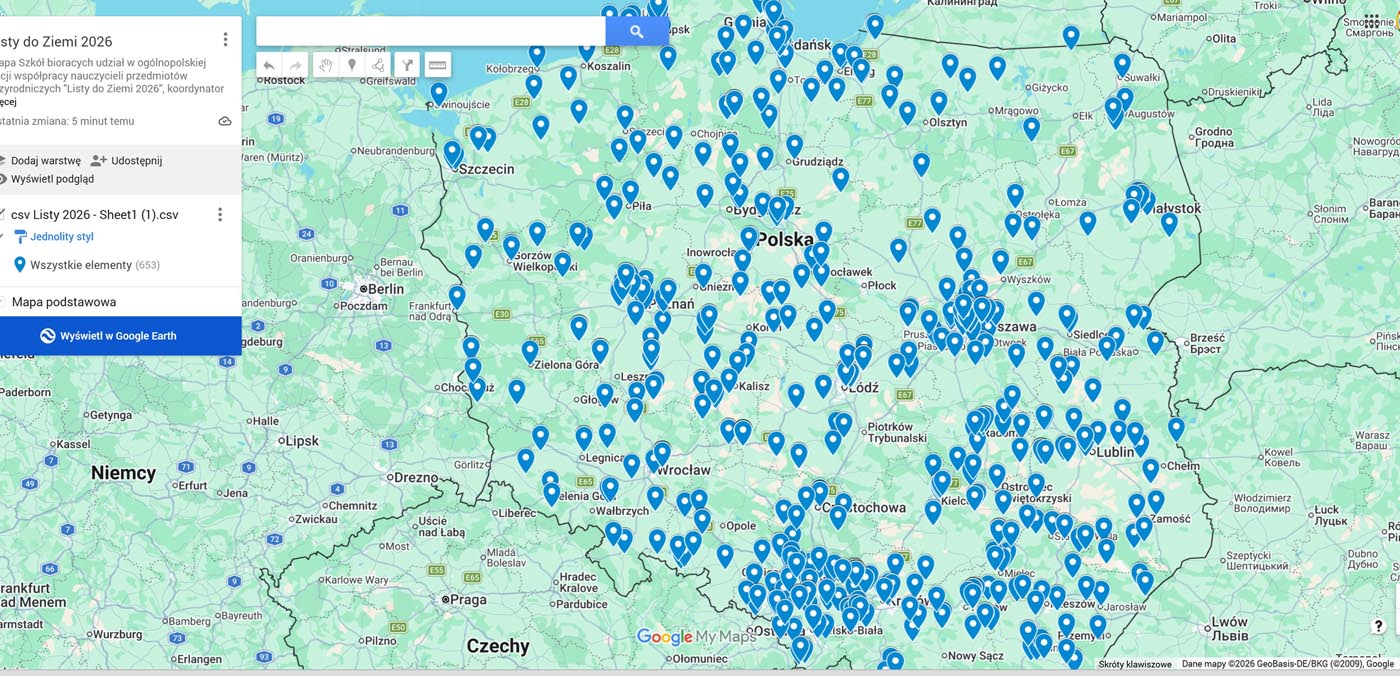1400x676 pixels.
Task: Click the redo arrow in toolbar
Action: [x=296, y=65]
